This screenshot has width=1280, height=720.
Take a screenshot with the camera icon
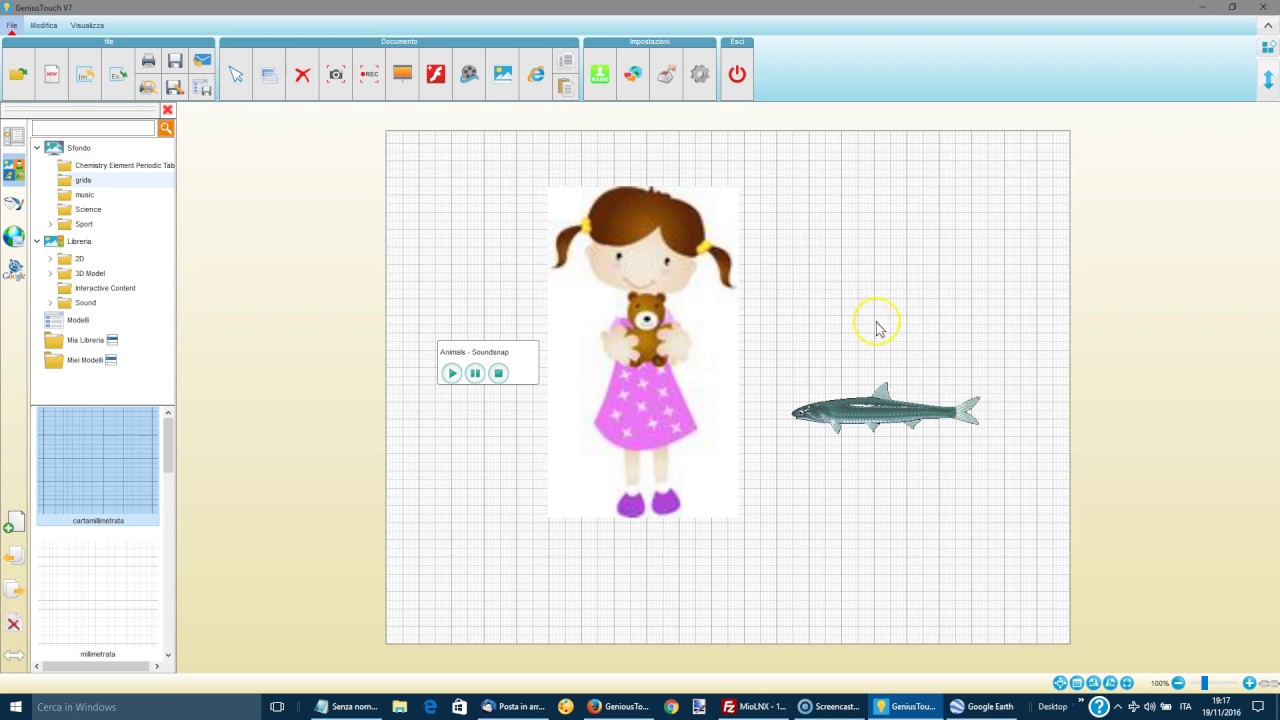click(x=336, y=74)
